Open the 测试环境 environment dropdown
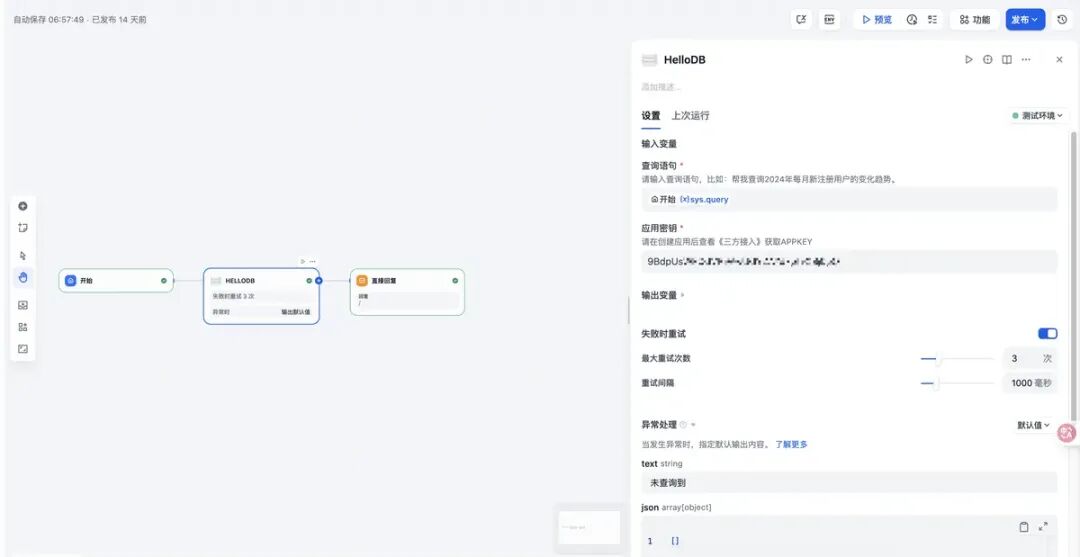 click(1039, 116)
